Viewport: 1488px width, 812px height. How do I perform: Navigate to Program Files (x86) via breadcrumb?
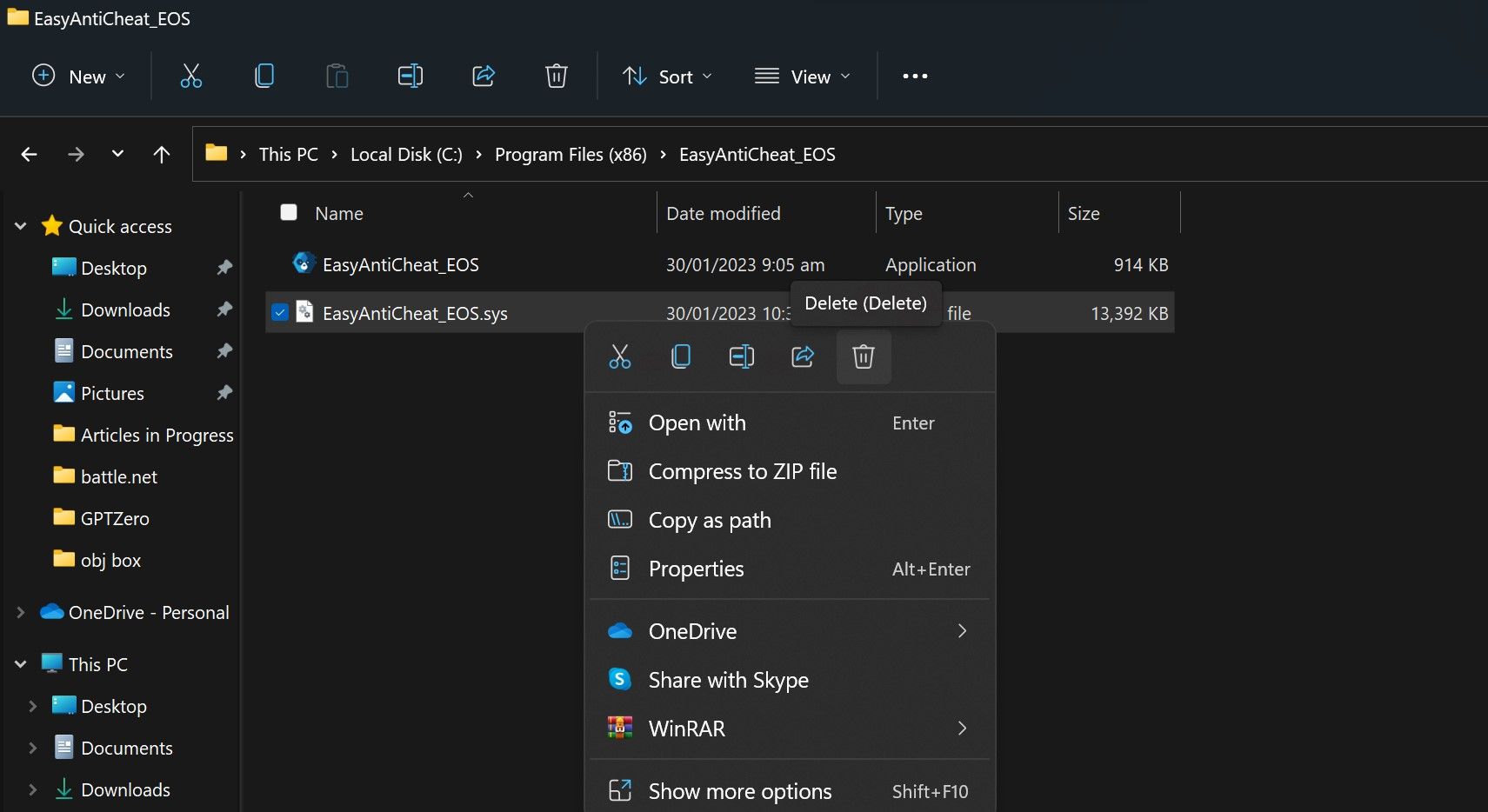click(x=570, y=154)
